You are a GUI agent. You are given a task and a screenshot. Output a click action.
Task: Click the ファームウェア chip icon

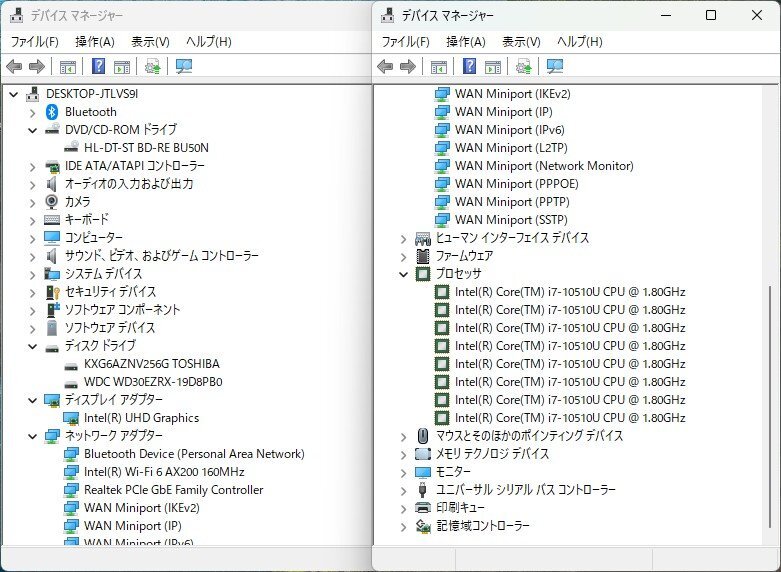point(423,256)
